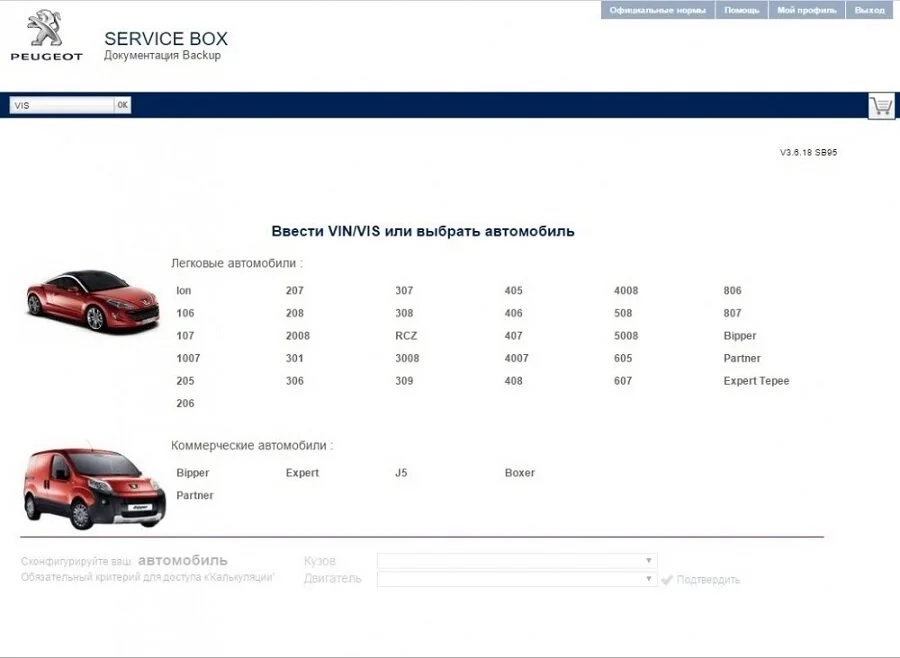Click the red Bipper van image
Image resolution: width=900 pixels, height=658 pixels.
(x=95, y=488)
